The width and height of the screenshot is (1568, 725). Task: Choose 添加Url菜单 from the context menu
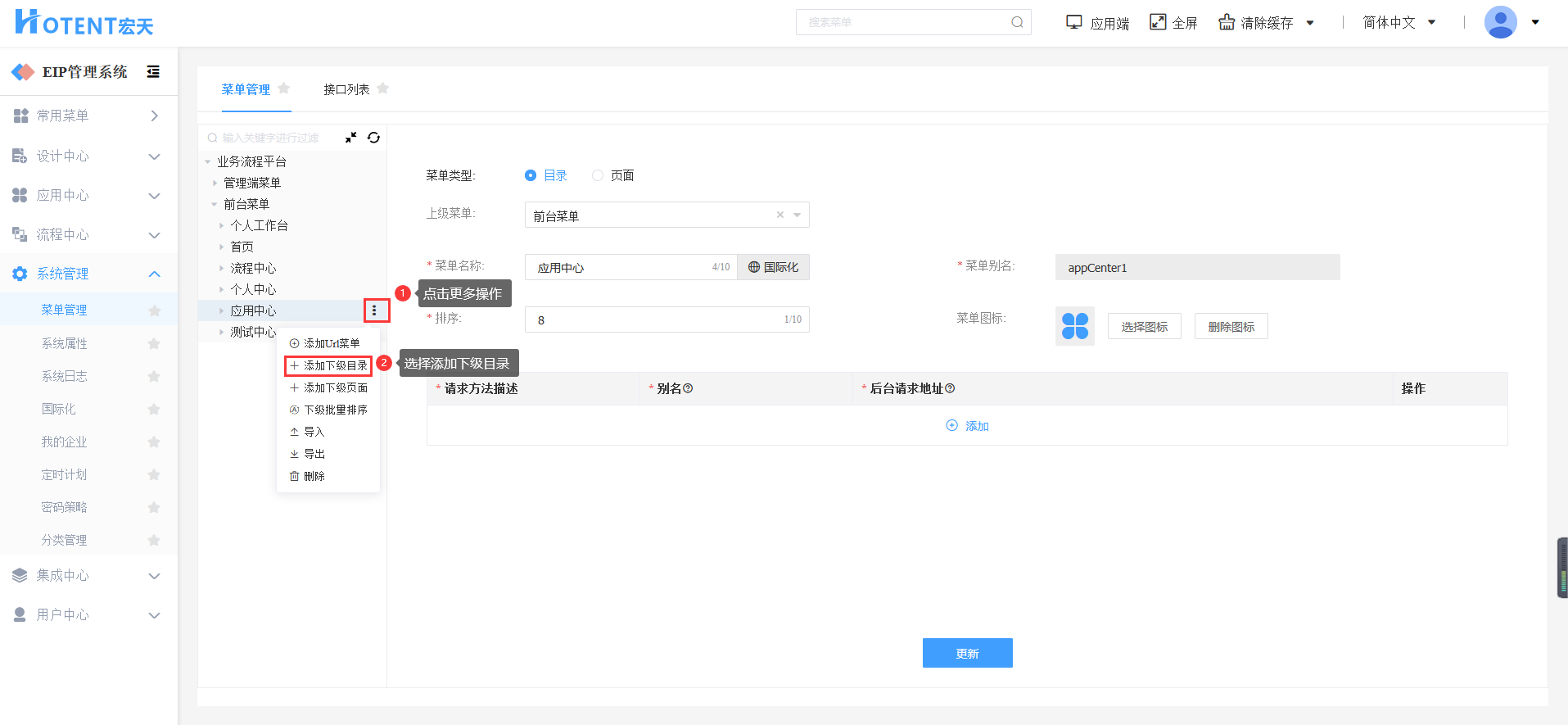(x=324, y=343)
